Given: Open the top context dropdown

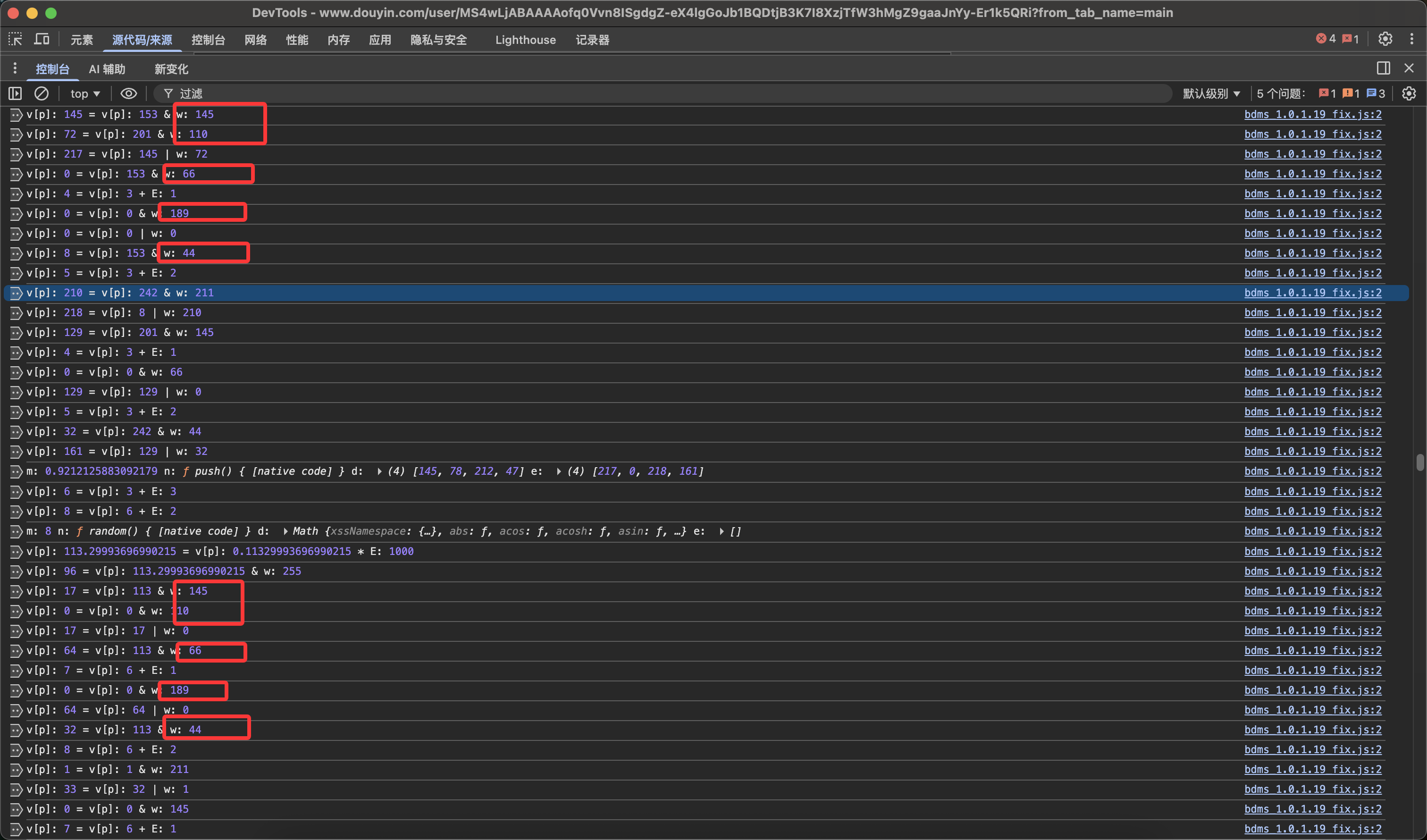Looking at the screenshot, I should [x=85, y=93].
